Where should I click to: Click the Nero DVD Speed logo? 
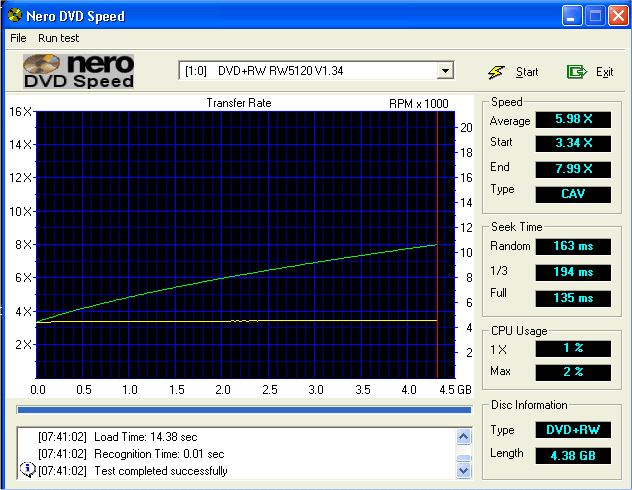tap(79, 71)
